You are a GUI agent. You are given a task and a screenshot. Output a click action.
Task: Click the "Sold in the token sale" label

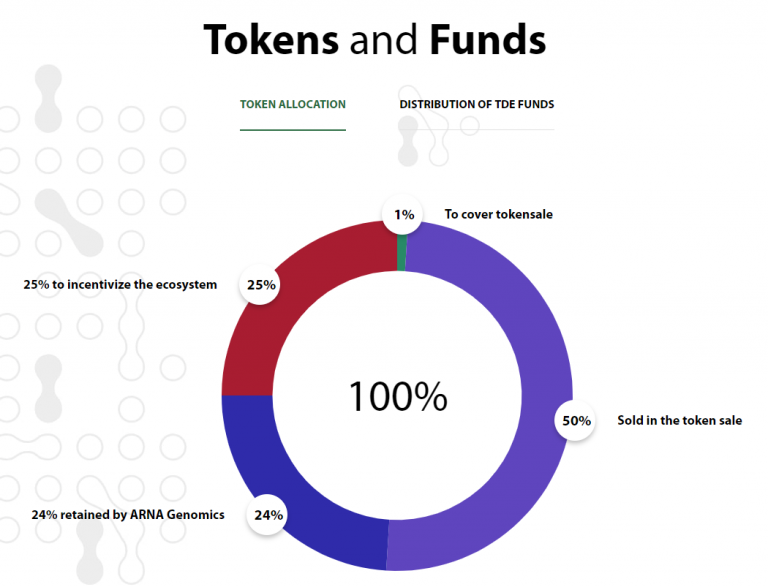(x=679, y=420)
